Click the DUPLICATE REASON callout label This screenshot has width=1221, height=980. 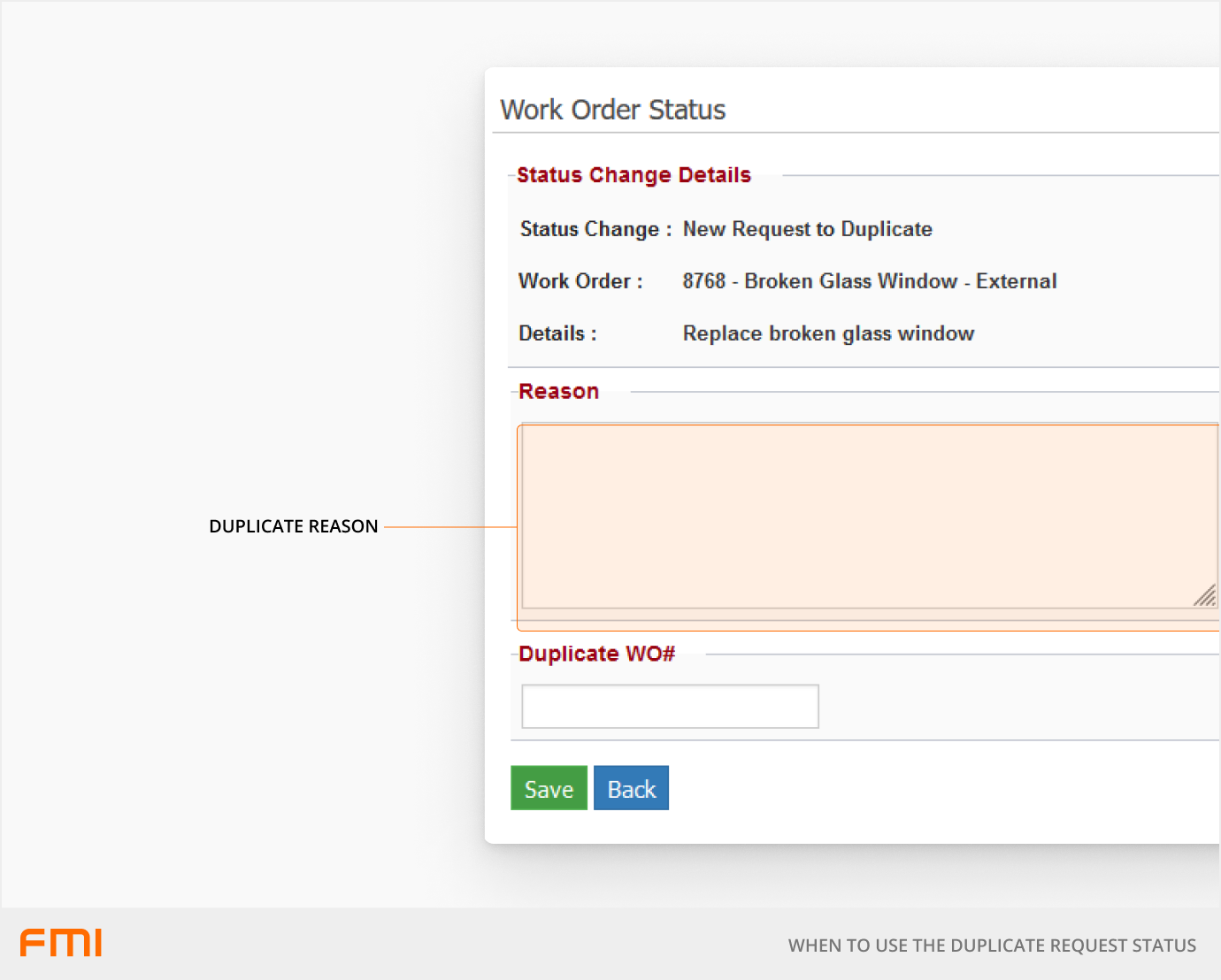click(x=293, y=526)
